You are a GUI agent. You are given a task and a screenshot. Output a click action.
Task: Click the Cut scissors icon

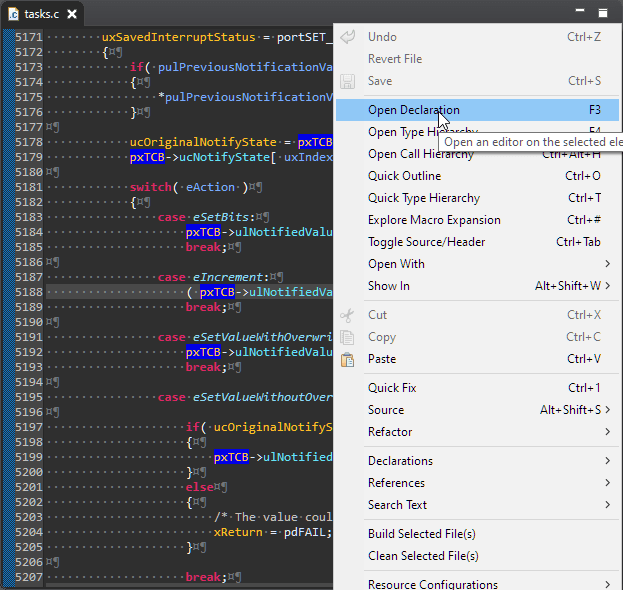tap(347, 315)
